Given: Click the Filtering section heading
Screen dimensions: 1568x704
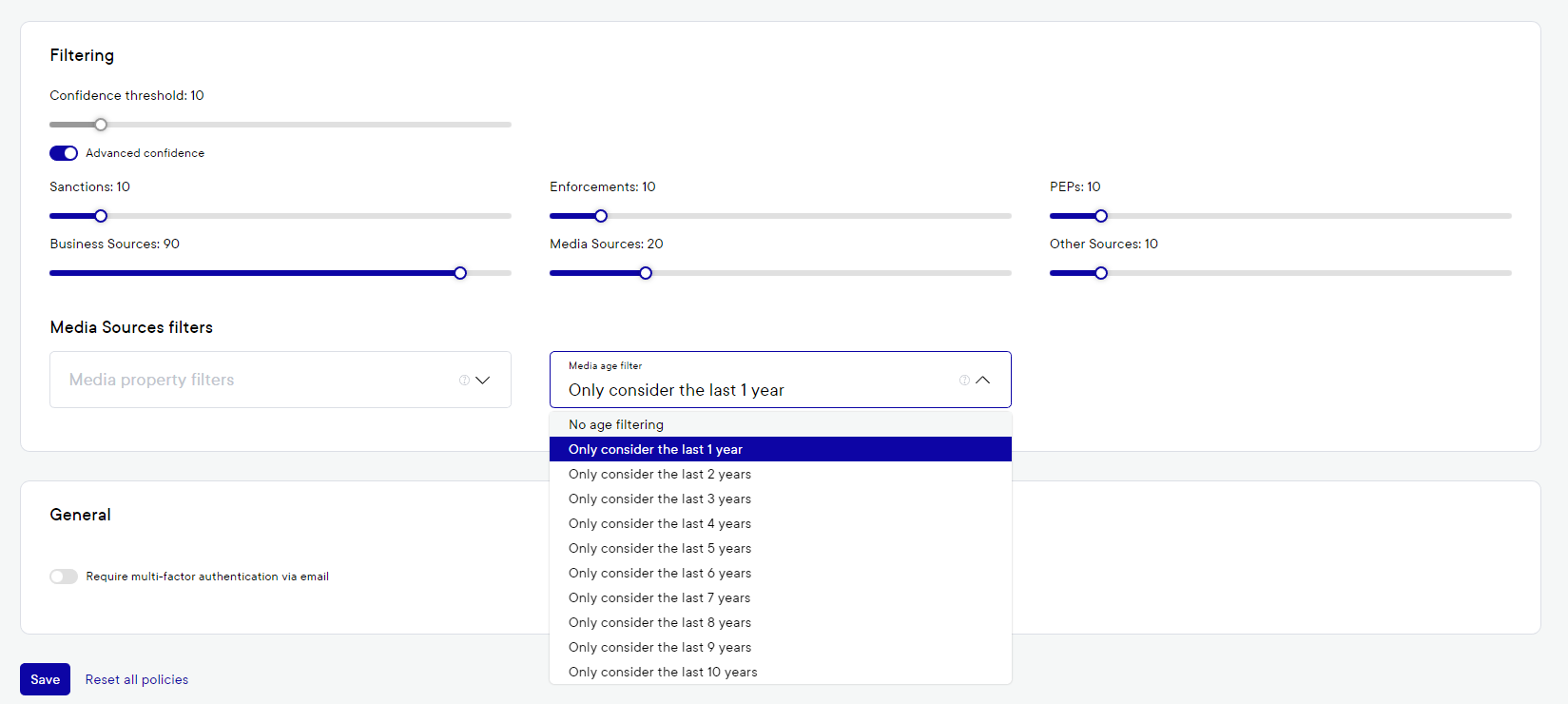Looking at the screenshot, I should 82,55.
